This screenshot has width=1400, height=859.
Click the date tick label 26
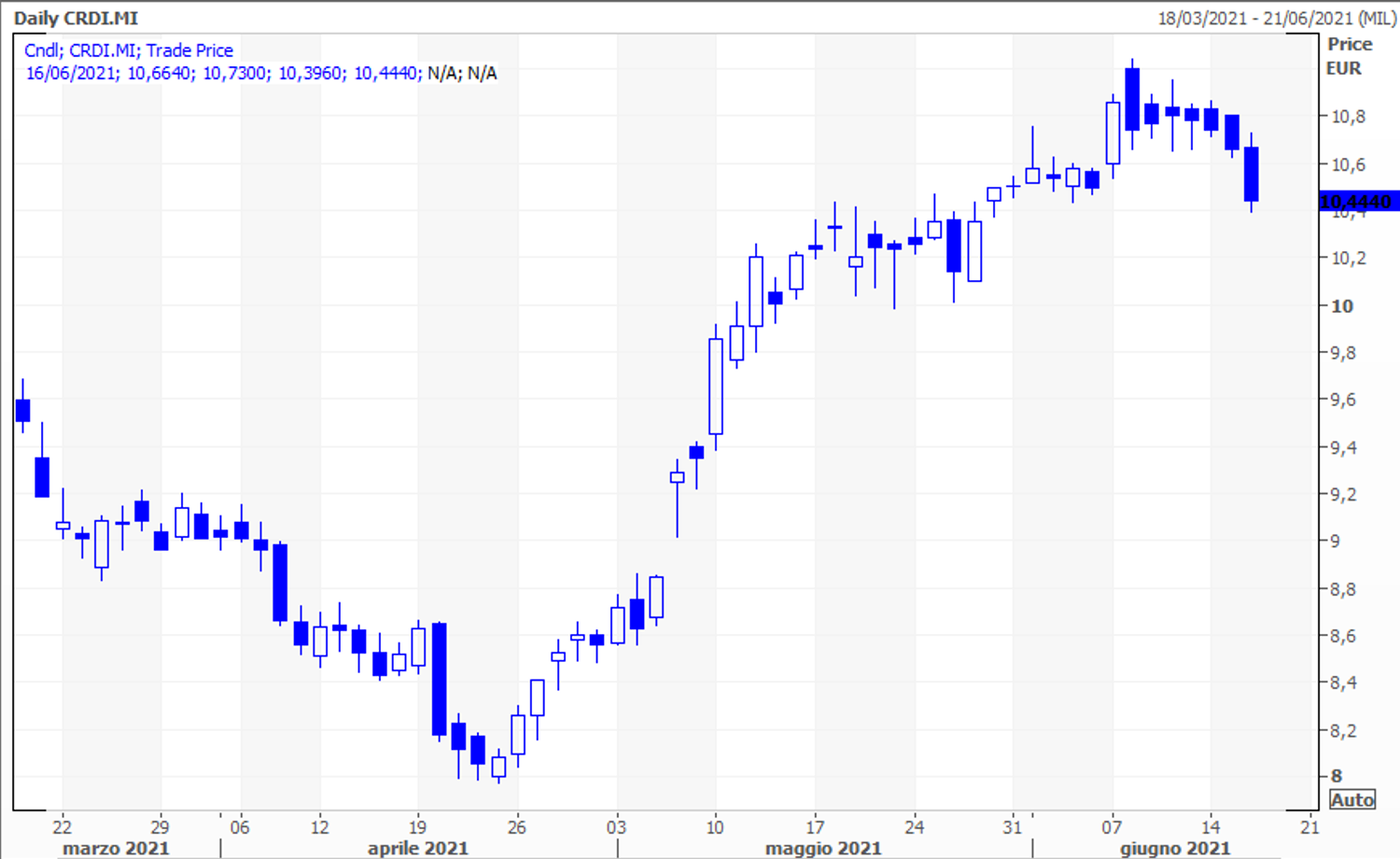[517, 826]
